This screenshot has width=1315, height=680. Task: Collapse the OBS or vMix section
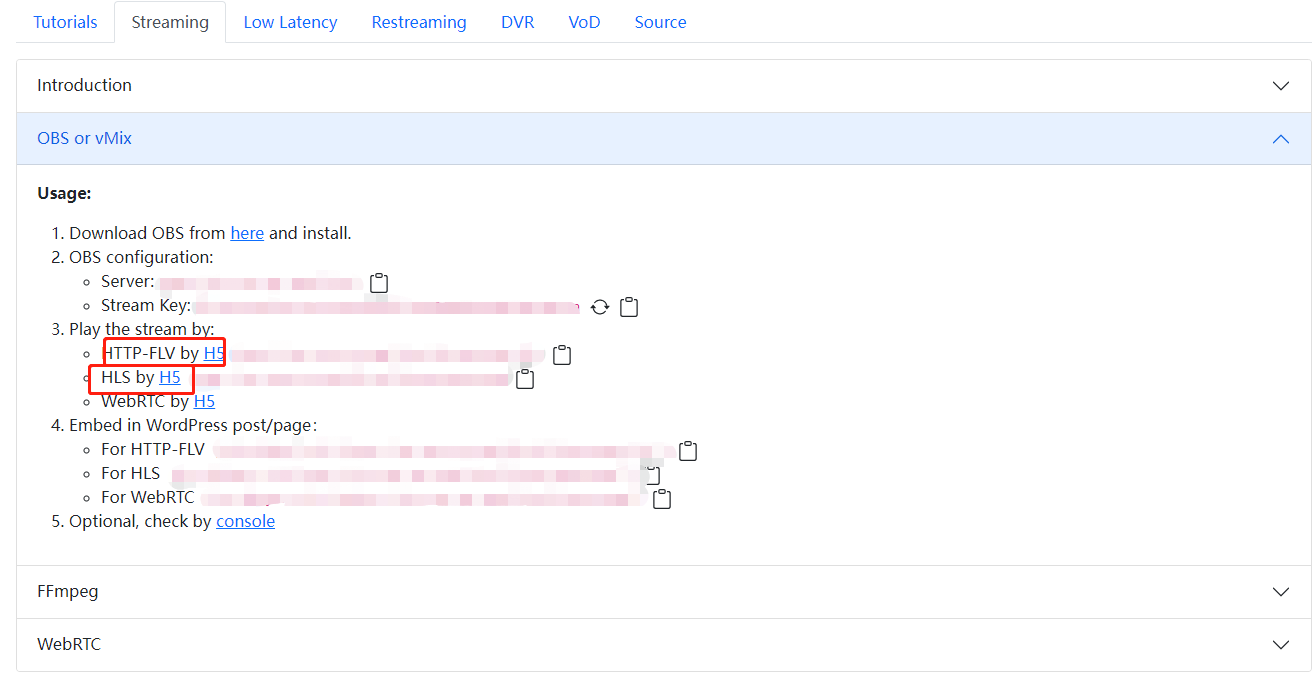coord(1280,139)
